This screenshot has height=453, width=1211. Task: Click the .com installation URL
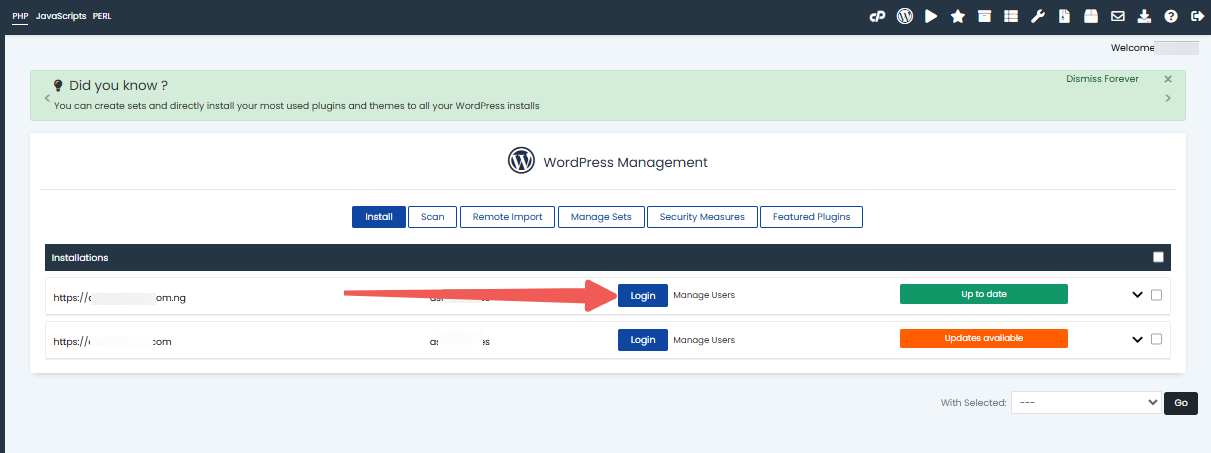click(112, 341)
